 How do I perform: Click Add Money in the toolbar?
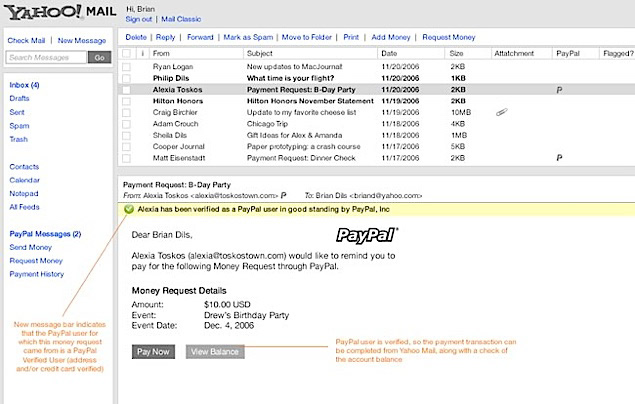coord(391,37)
